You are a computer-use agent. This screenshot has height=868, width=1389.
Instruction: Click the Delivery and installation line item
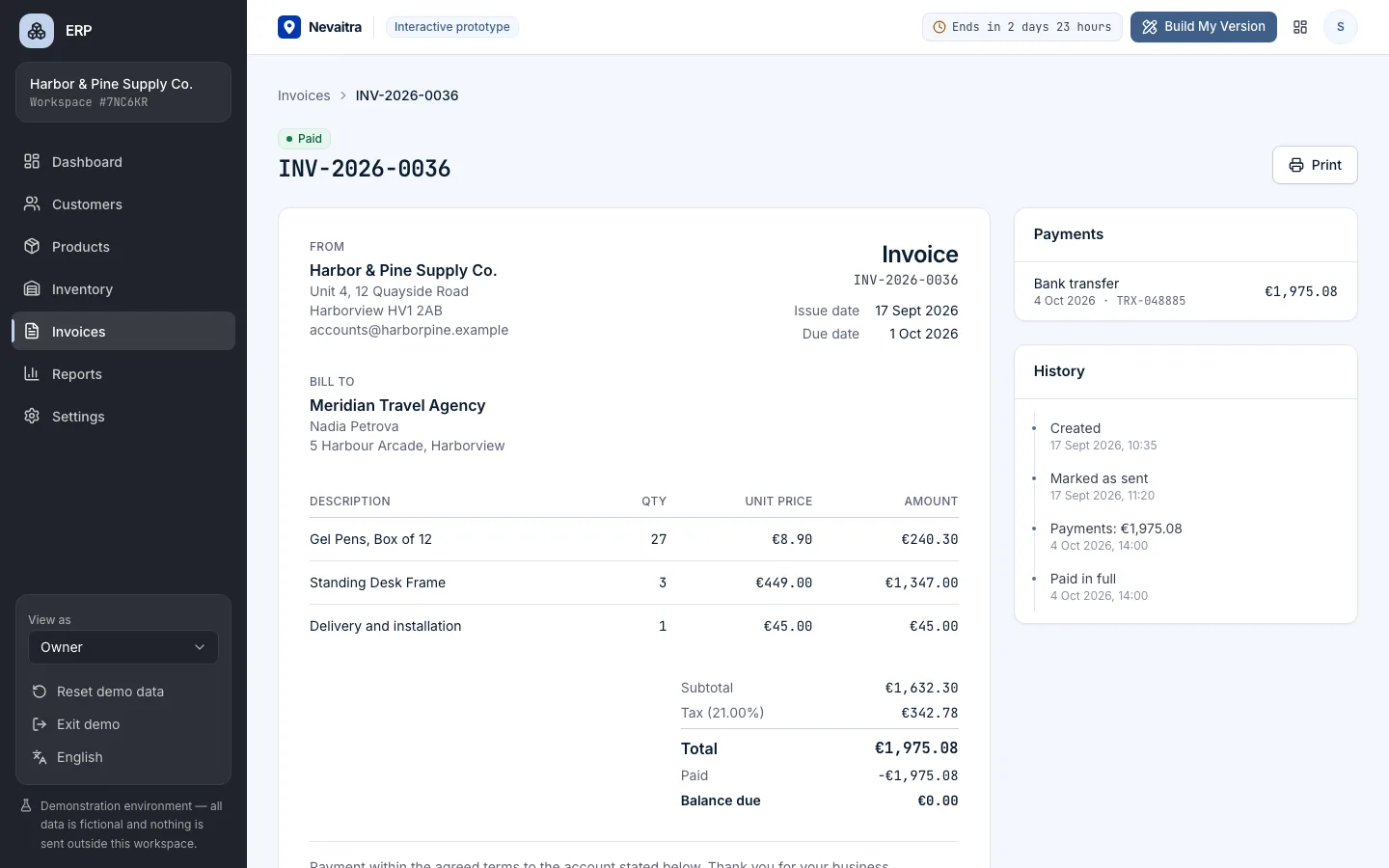(634, 626)
